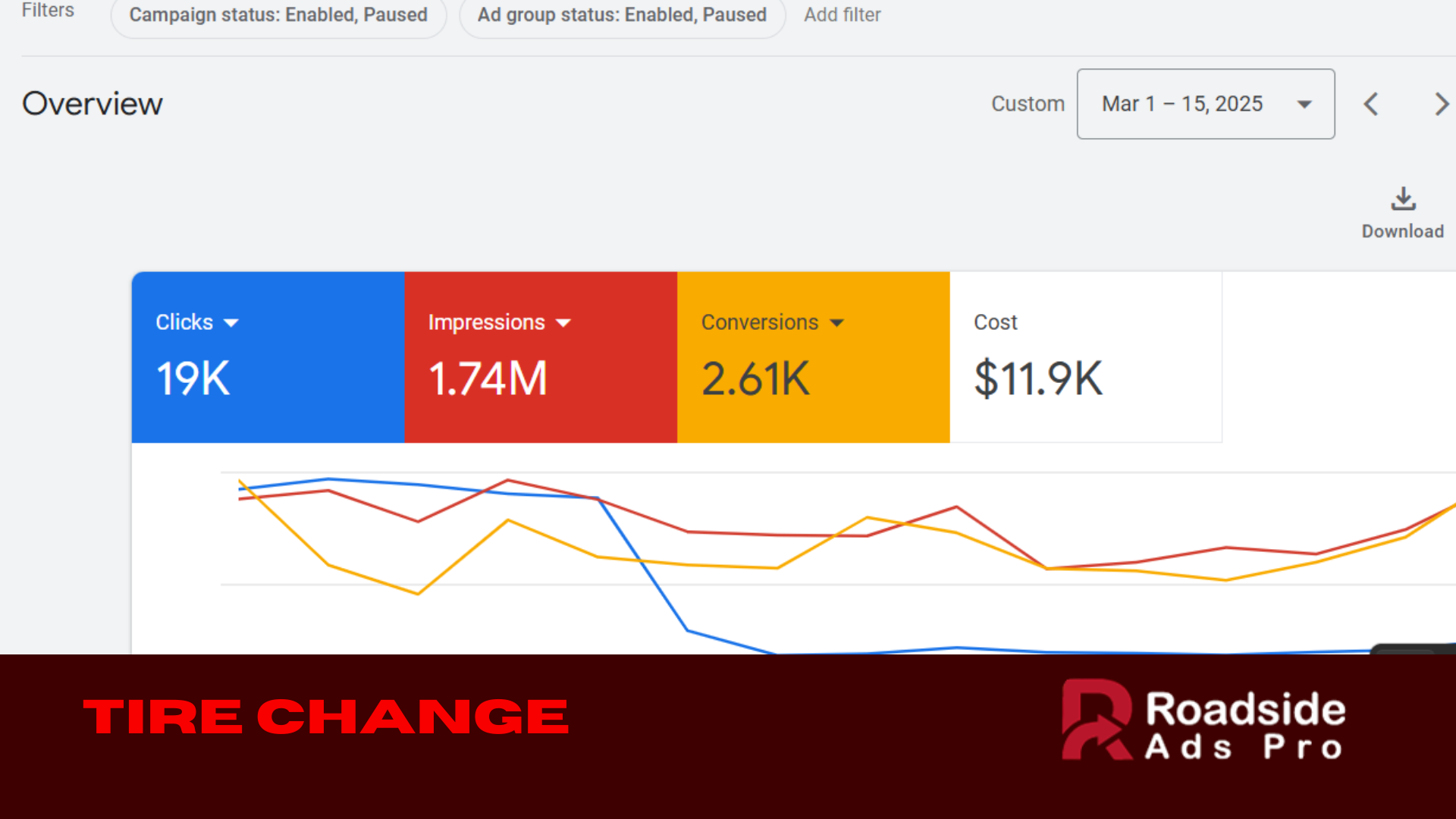Go to previous date range arrow
This screenshot has width=1456, height=819.
point(1370,104)
